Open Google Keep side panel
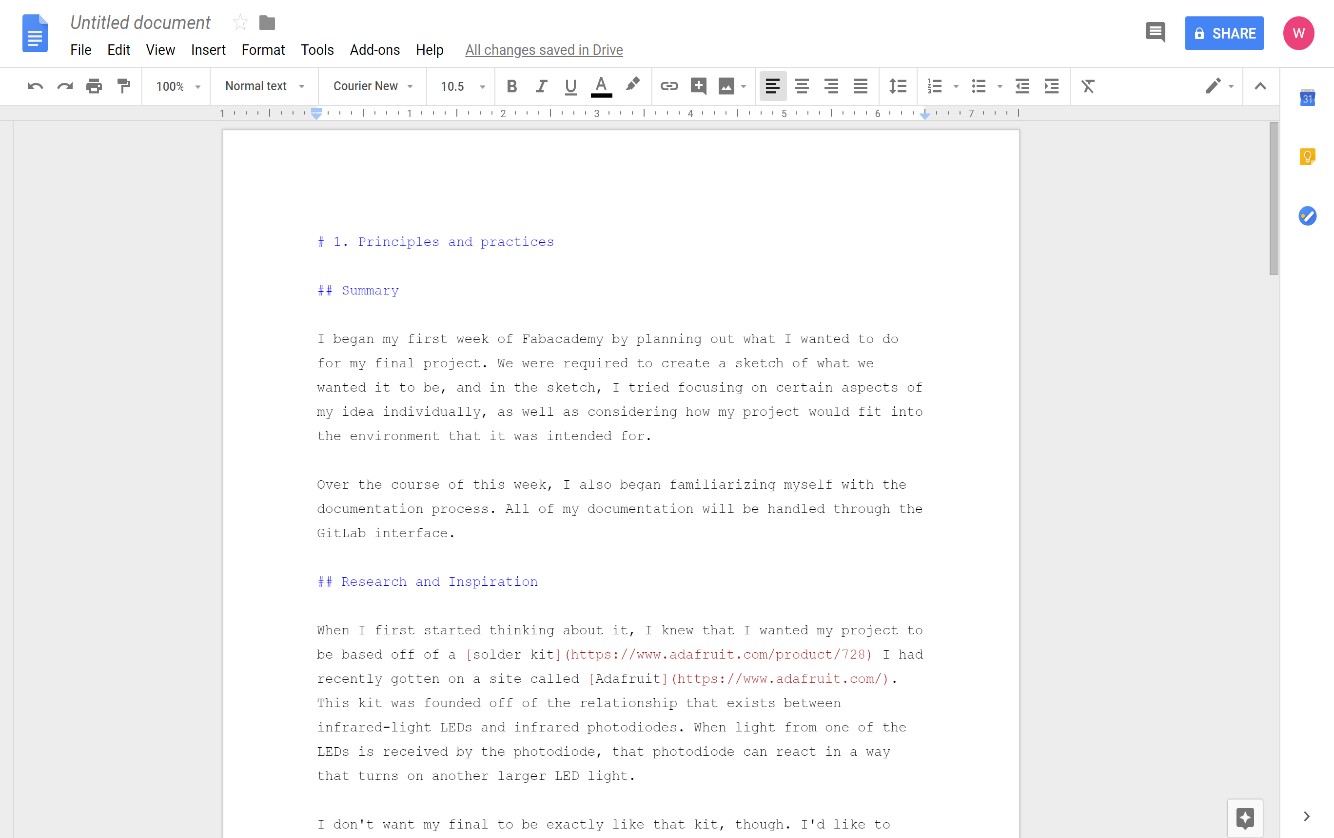The height and width of the screenshot is (838, 1334). [1307, 156]
